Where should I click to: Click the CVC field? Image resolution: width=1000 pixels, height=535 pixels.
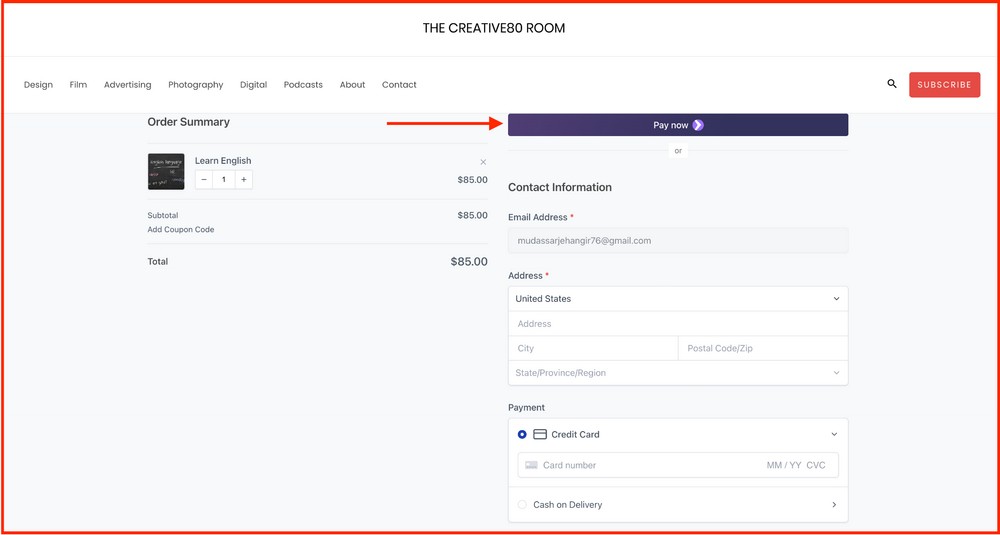coord(816,465)
